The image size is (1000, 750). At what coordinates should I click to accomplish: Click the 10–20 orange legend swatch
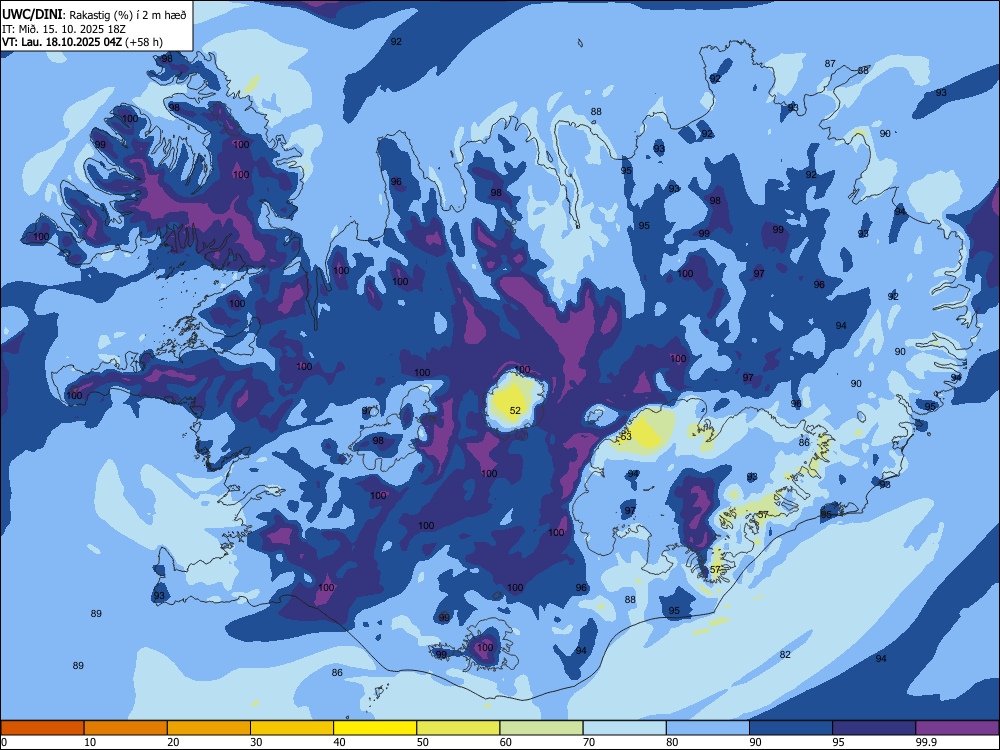point(126,728)
